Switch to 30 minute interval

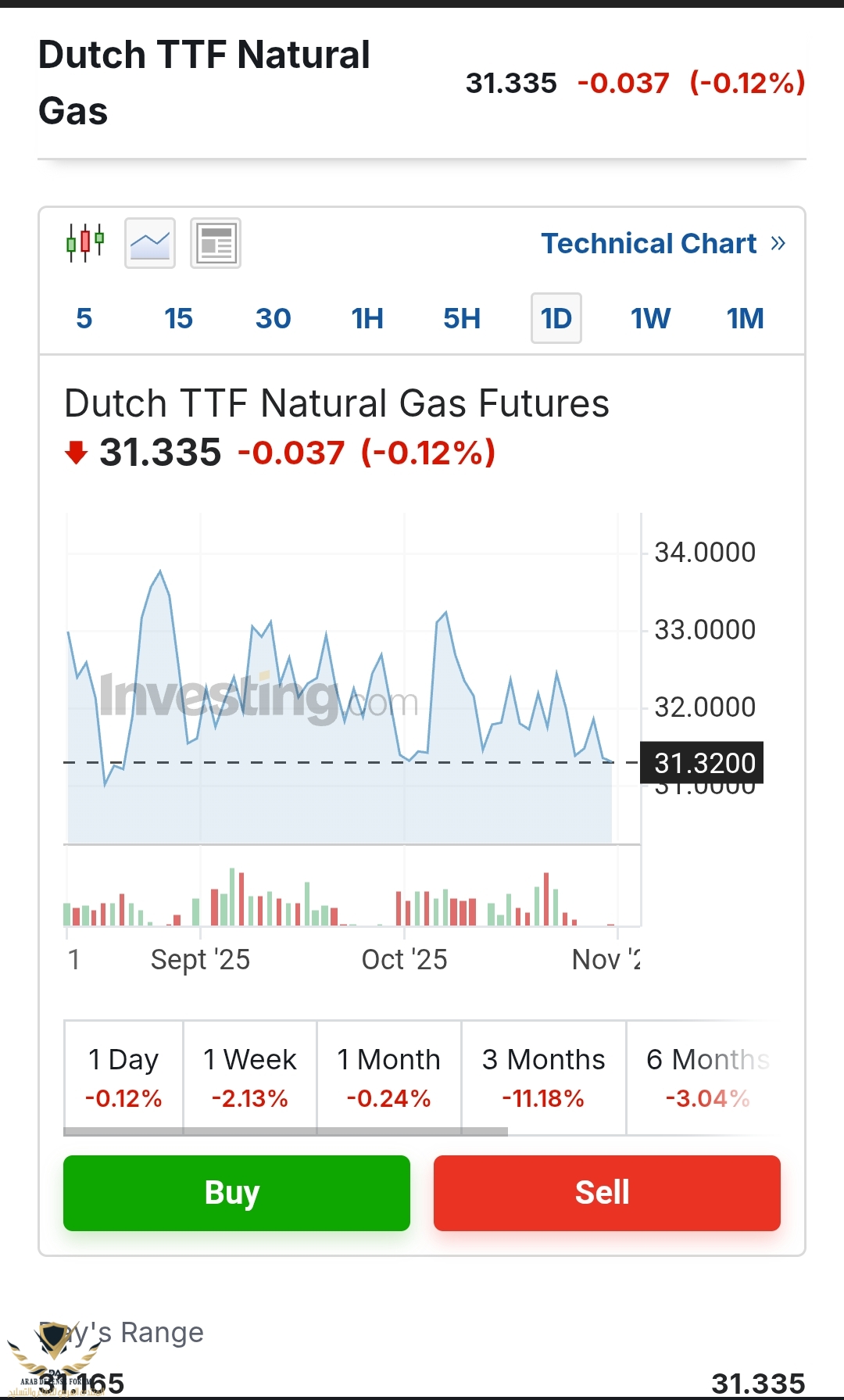click(273, 318)
